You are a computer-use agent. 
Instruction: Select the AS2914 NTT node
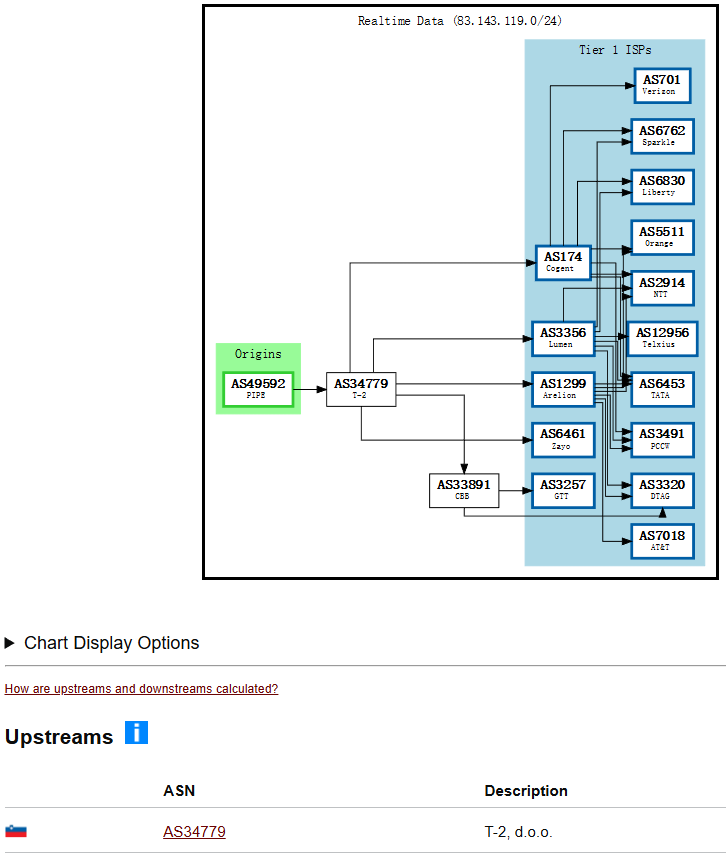pyautogui.click(x=661, y=288)
